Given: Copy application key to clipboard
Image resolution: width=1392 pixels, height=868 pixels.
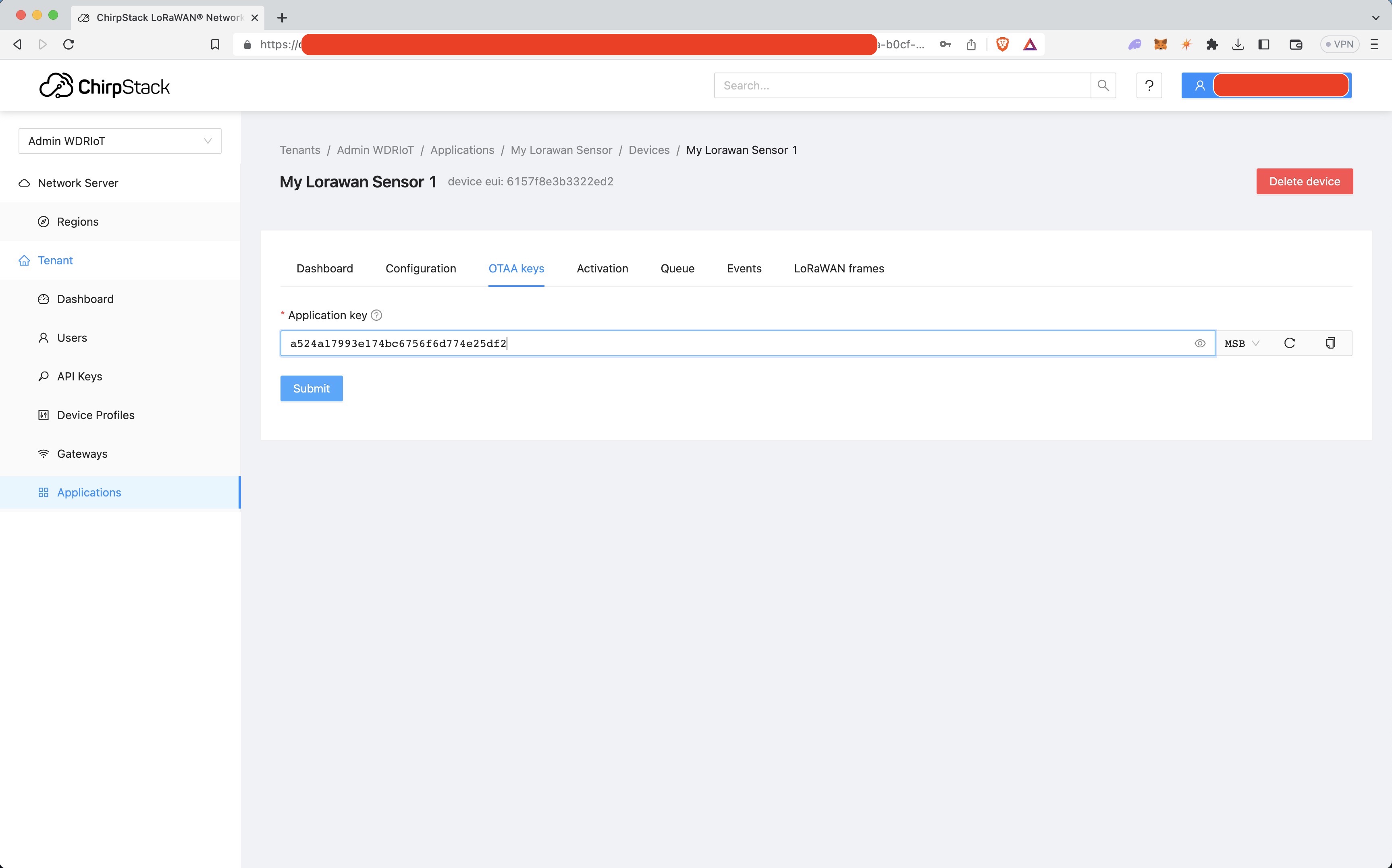Looking at the screenshot, I should 1330,343.
